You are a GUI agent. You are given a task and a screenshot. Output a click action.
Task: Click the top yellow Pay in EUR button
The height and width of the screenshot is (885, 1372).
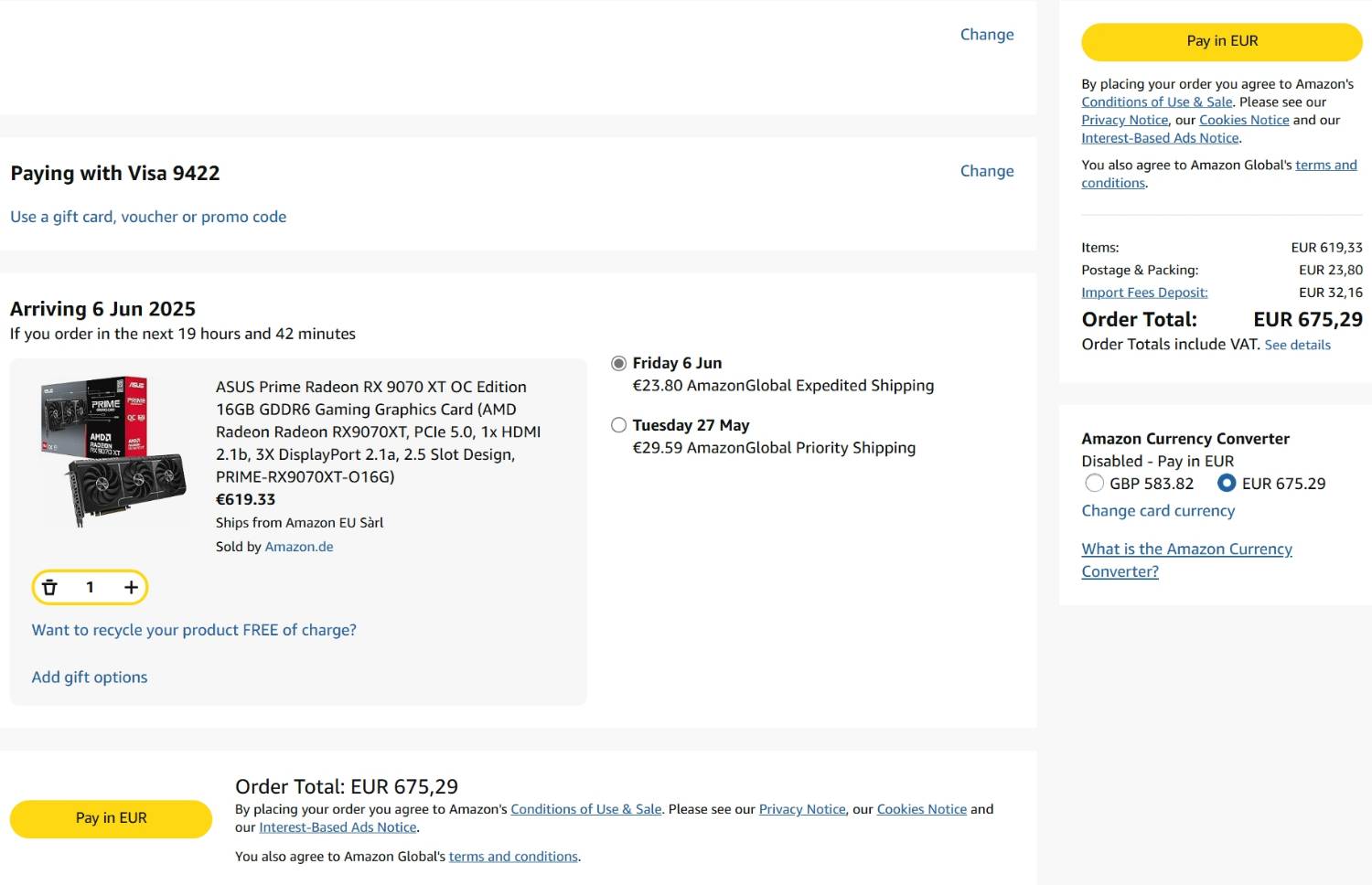point(1222,41)
